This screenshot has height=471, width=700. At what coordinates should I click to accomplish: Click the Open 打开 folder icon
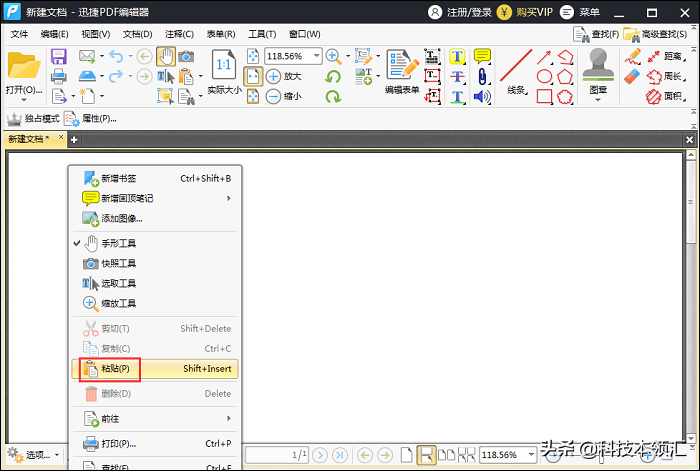[24, 66]
